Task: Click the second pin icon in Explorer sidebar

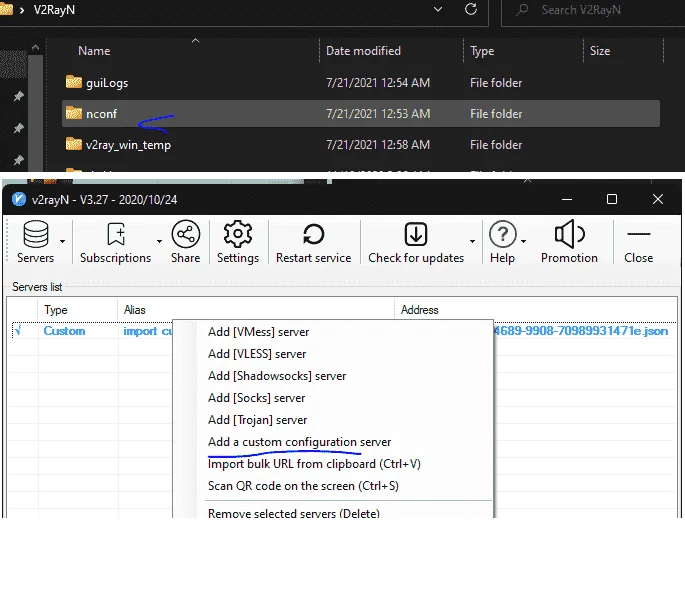Action: (x=18, y=128)
